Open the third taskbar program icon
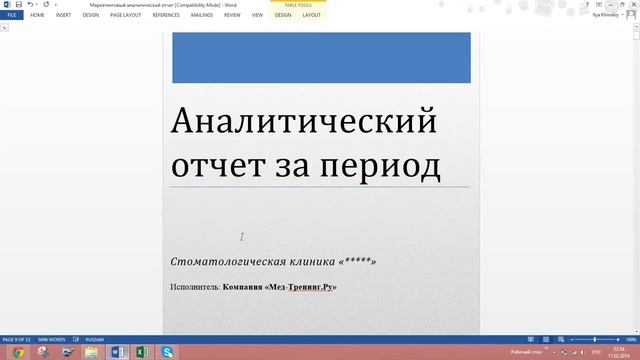640x360 pixels. [68, 352]
